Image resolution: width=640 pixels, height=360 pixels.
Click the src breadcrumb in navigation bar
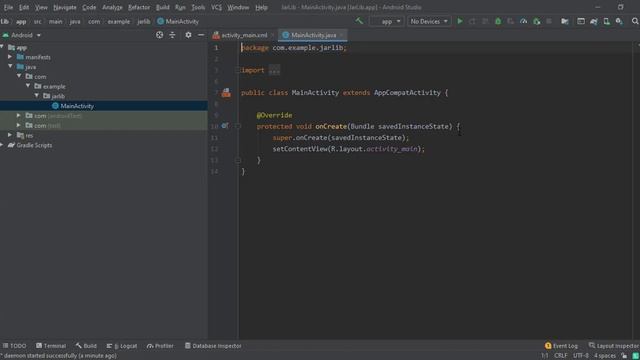coord(38,22)
